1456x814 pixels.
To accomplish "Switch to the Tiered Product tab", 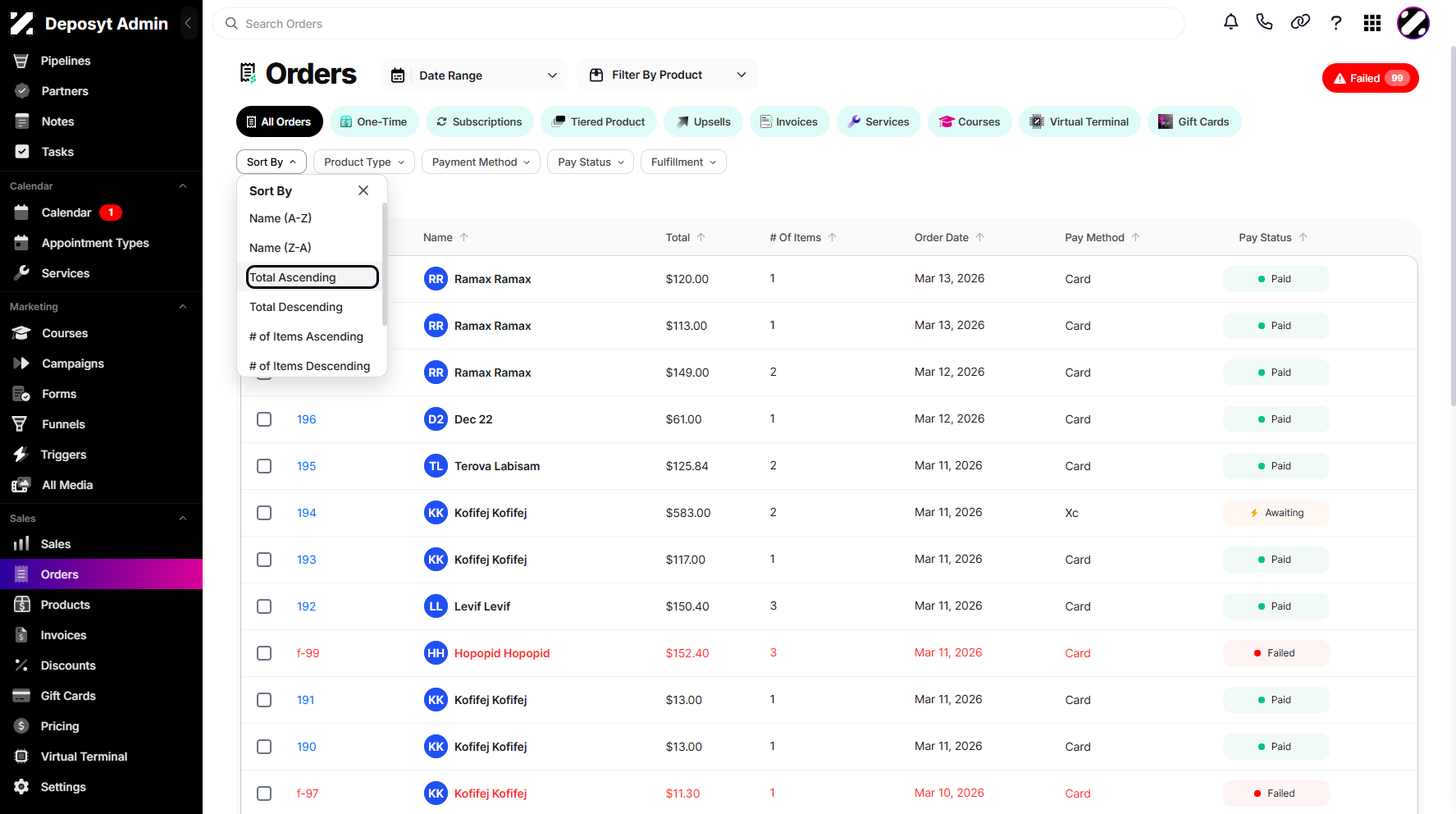I will point(599,121).
